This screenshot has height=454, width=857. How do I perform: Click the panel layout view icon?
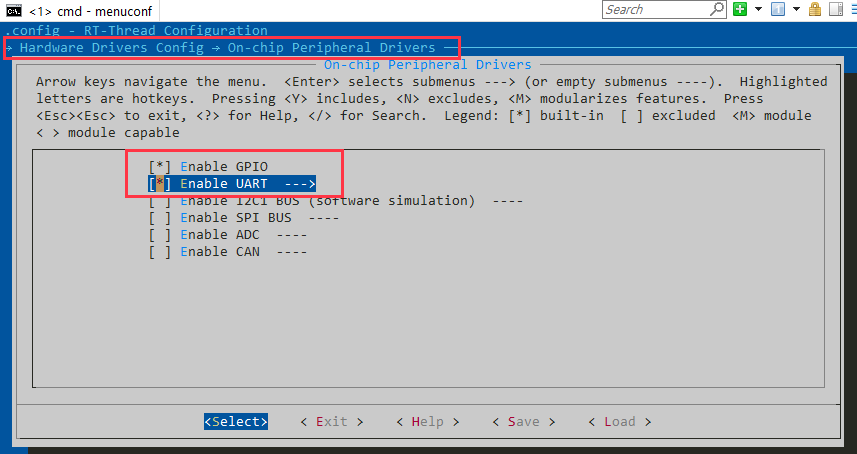[833, 9]
